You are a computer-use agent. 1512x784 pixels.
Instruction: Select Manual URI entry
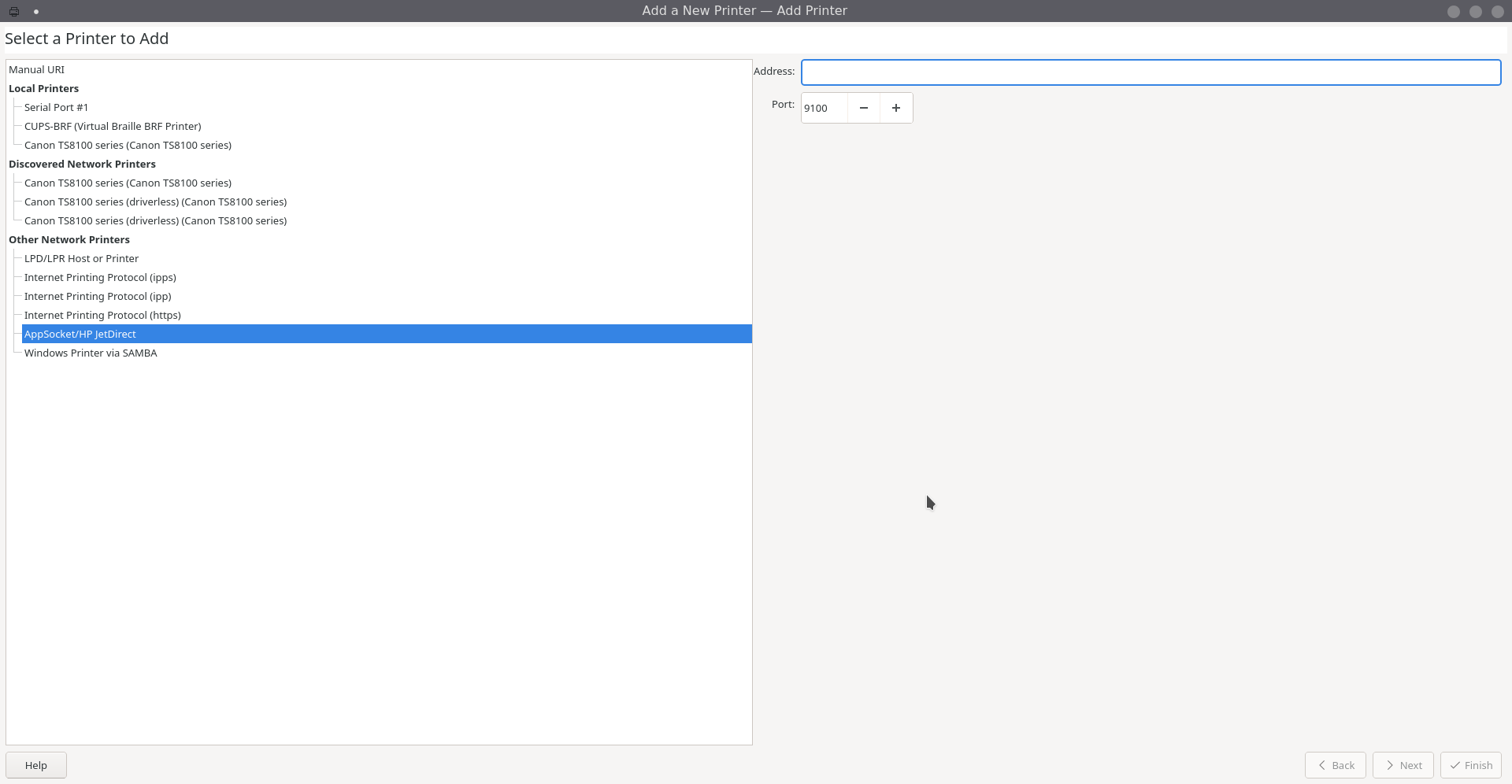pyautogui.click(x=379, y=69)
